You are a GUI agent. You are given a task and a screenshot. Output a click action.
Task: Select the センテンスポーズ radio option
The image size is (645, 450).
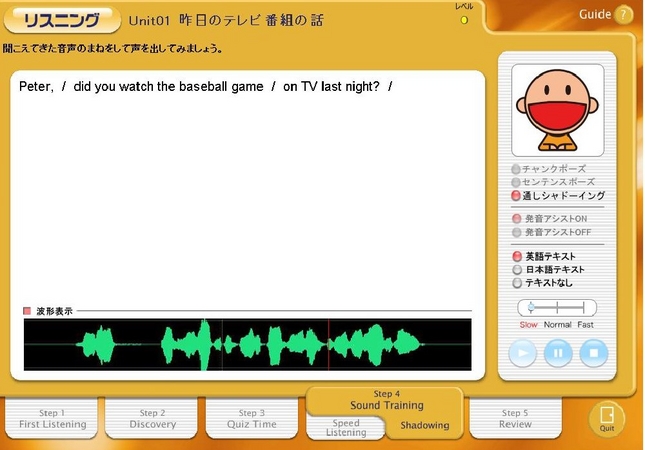516,182
